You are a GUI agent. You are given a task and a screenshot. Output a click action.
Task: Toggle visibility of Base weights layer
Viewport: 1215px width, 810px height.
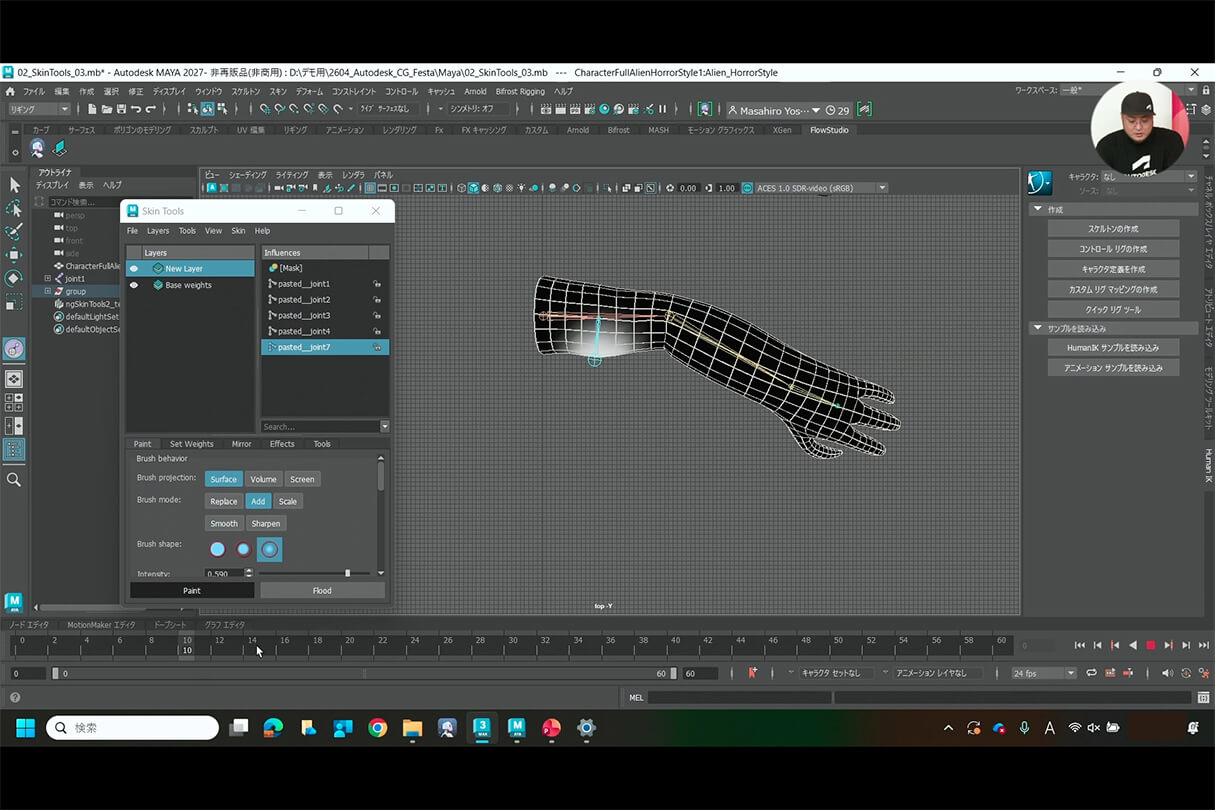(x=134, y=285)
